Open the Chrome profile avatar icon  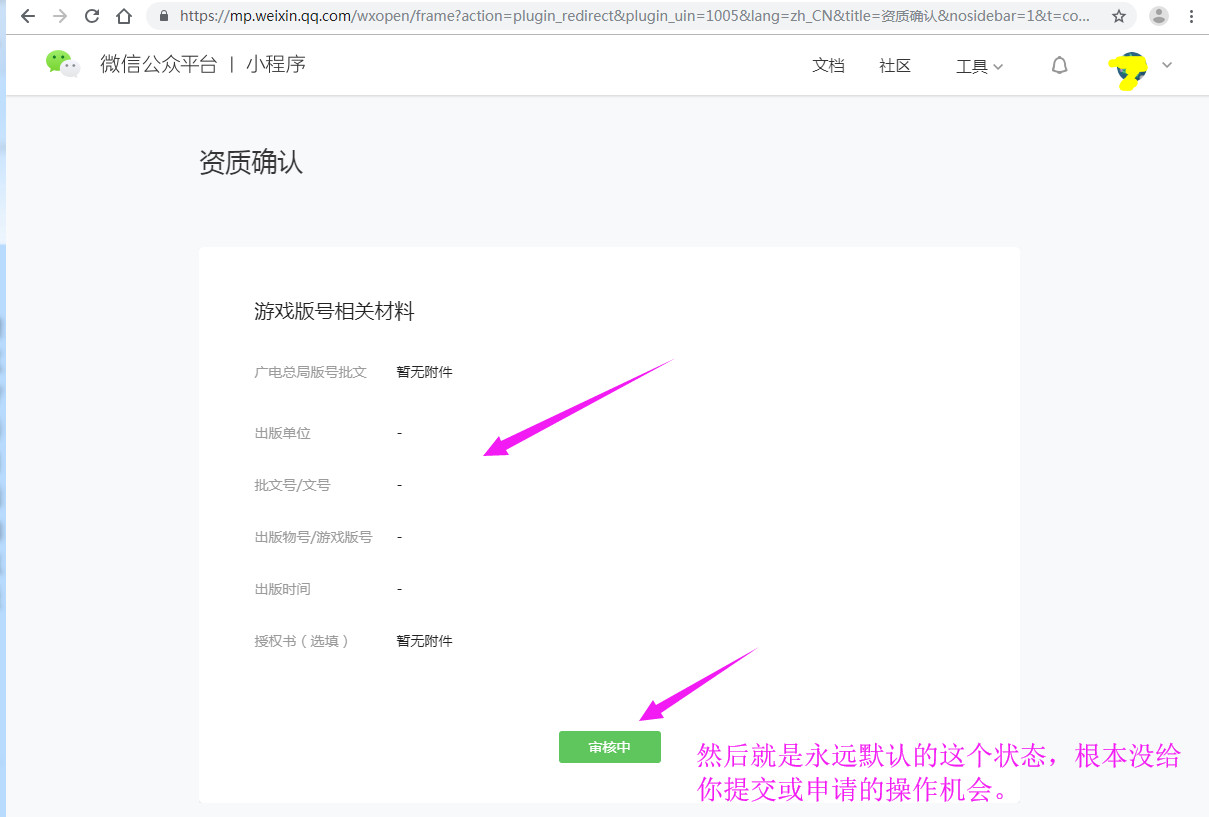pos(1159,16)
